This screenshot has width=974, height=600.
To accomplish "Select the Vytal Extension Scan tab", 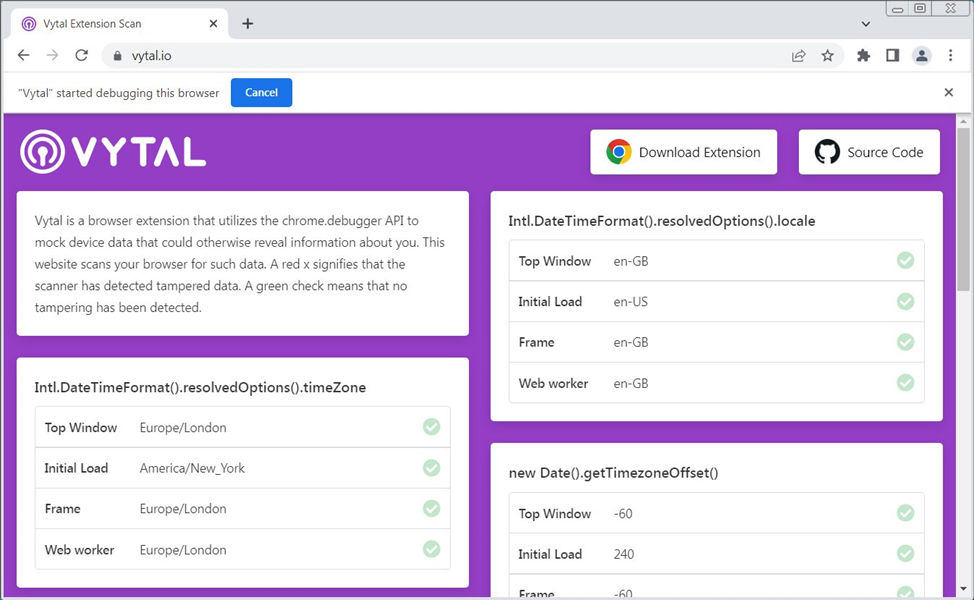I will coord(121,24).
